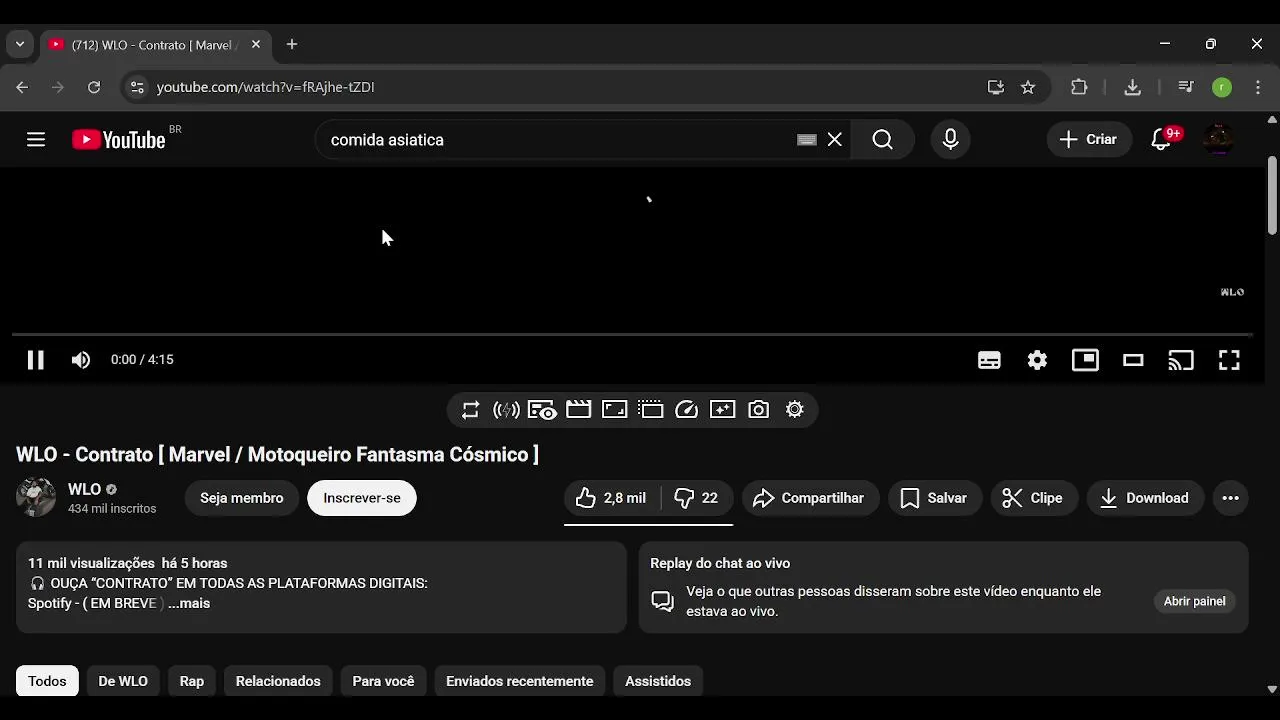Screen dimensions: 1280x720
Task: Pause the video
Action: point(36,360)
